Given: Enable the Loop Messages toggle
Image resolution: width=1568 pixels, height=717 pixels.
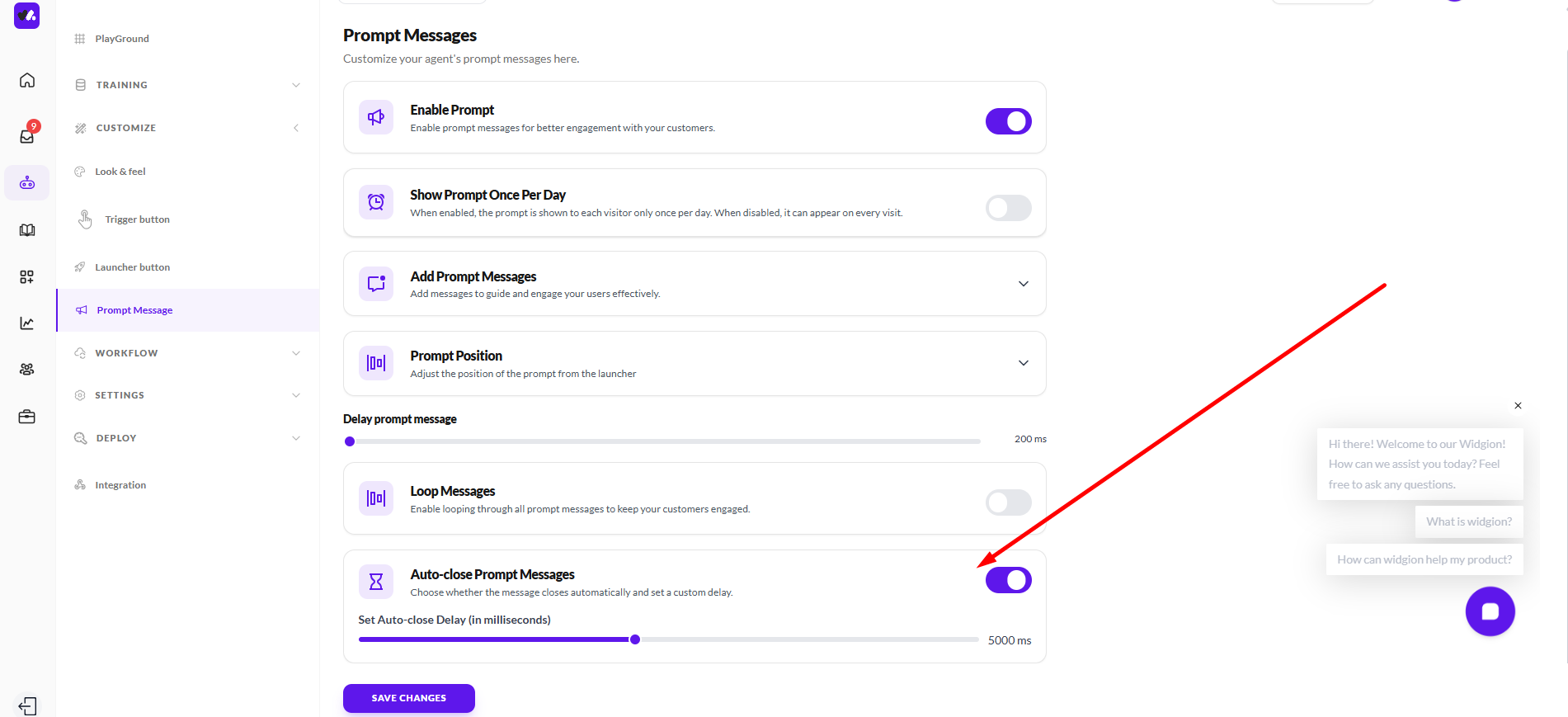Looking at the screenshot, I should point(1008,502).
